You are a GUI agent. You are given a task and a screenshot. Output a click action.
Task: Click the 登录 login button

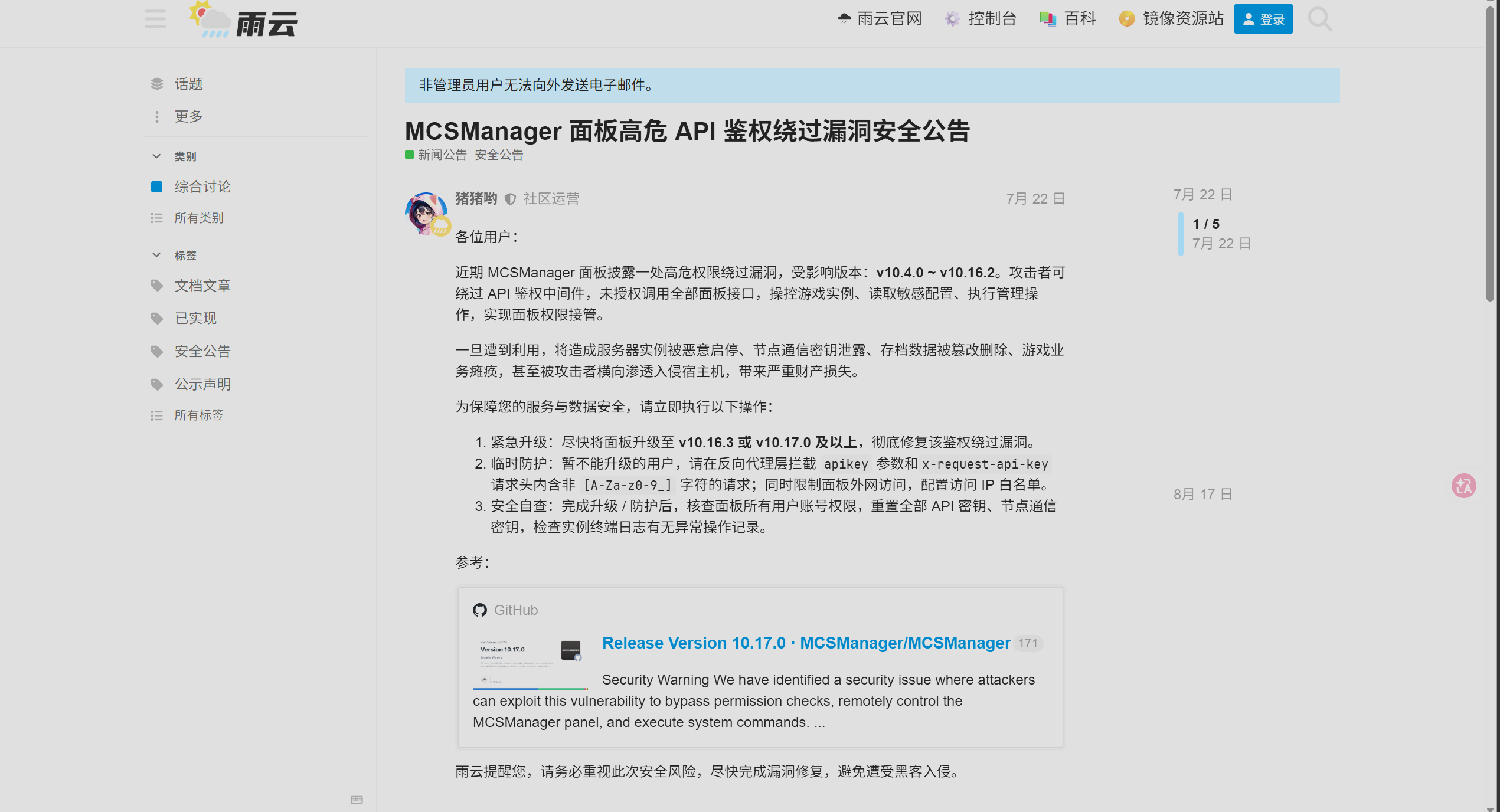pyautogui.click(x=1263, y=19)
